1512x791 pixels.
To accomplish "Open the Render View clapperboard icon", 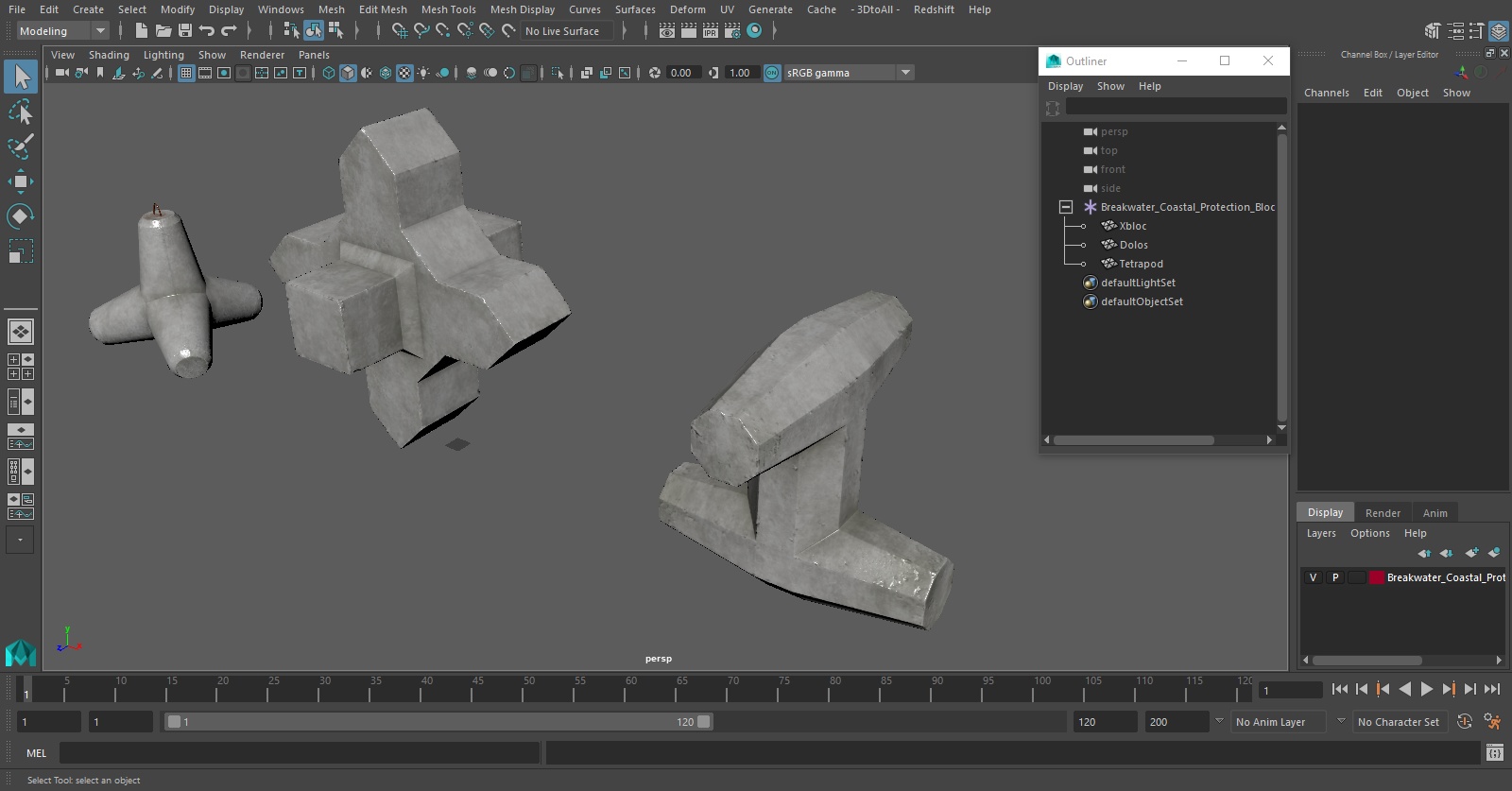I will tap(667, 31).
